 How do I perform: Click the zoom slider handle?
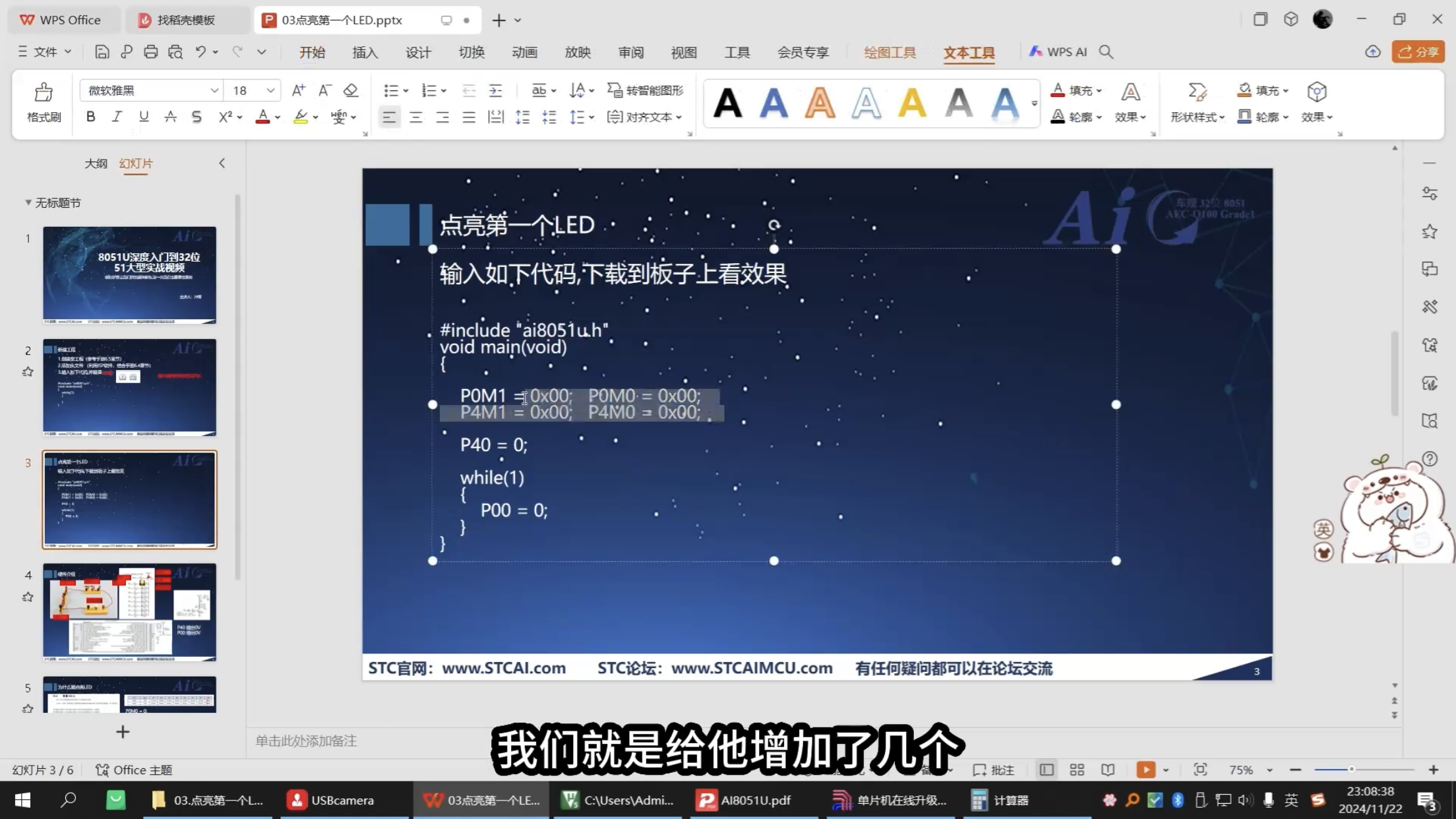coord(1351,770)
